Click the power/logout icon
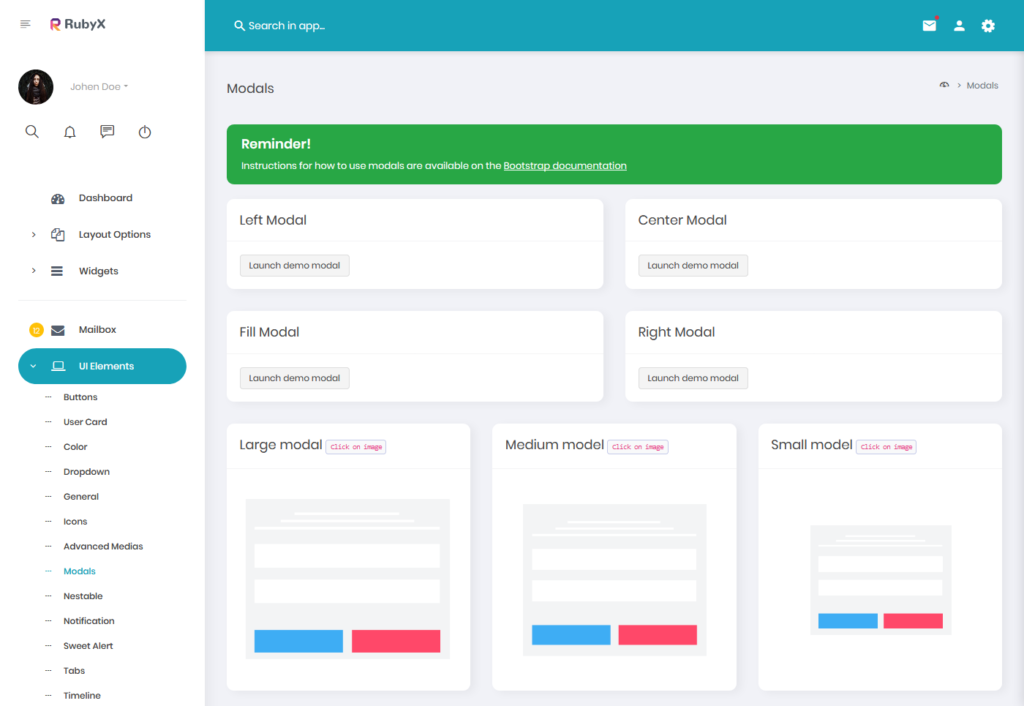This screenshot has height=706, width=1024. pos(144,131)
